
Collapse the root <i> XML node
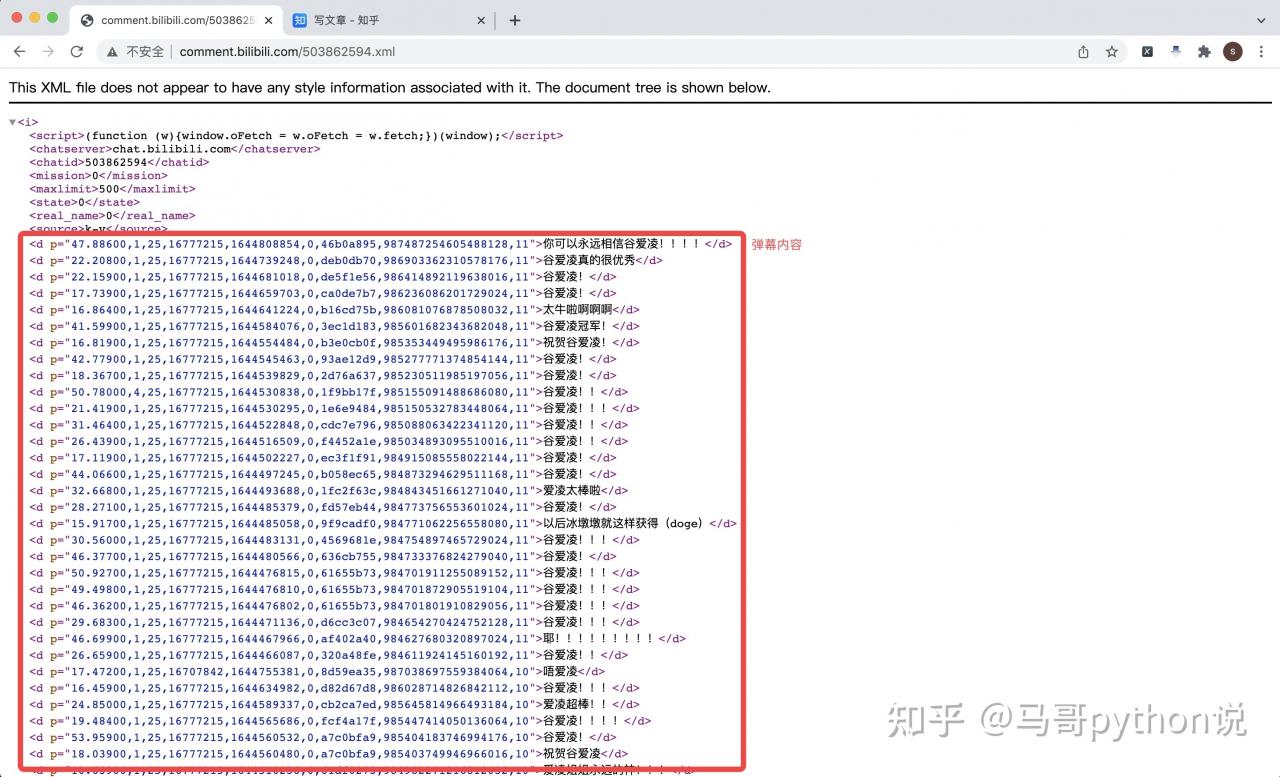[13, 123]
